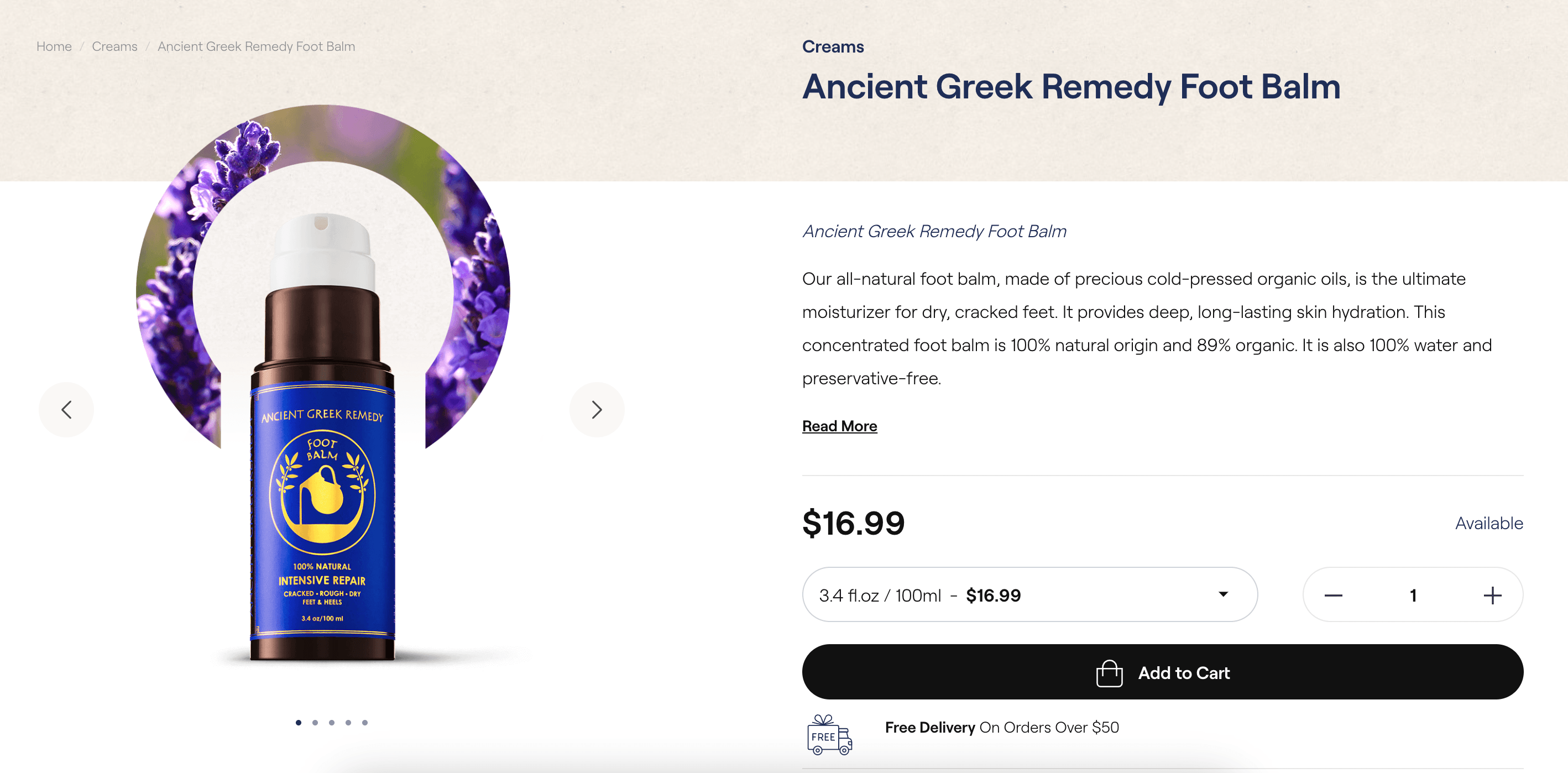Viewport: 1568px width, 773px height.
Task: Click the previous image arrow
Action: [x=66, y=410]
